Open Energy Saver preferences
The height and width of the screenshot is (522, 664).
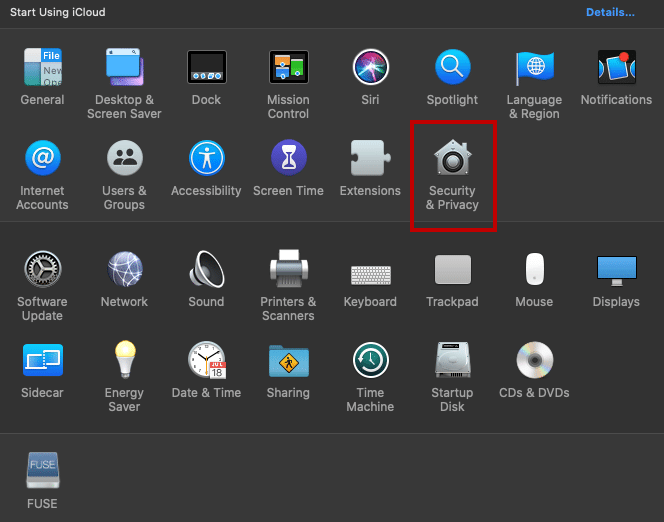(x=124, y=360)
